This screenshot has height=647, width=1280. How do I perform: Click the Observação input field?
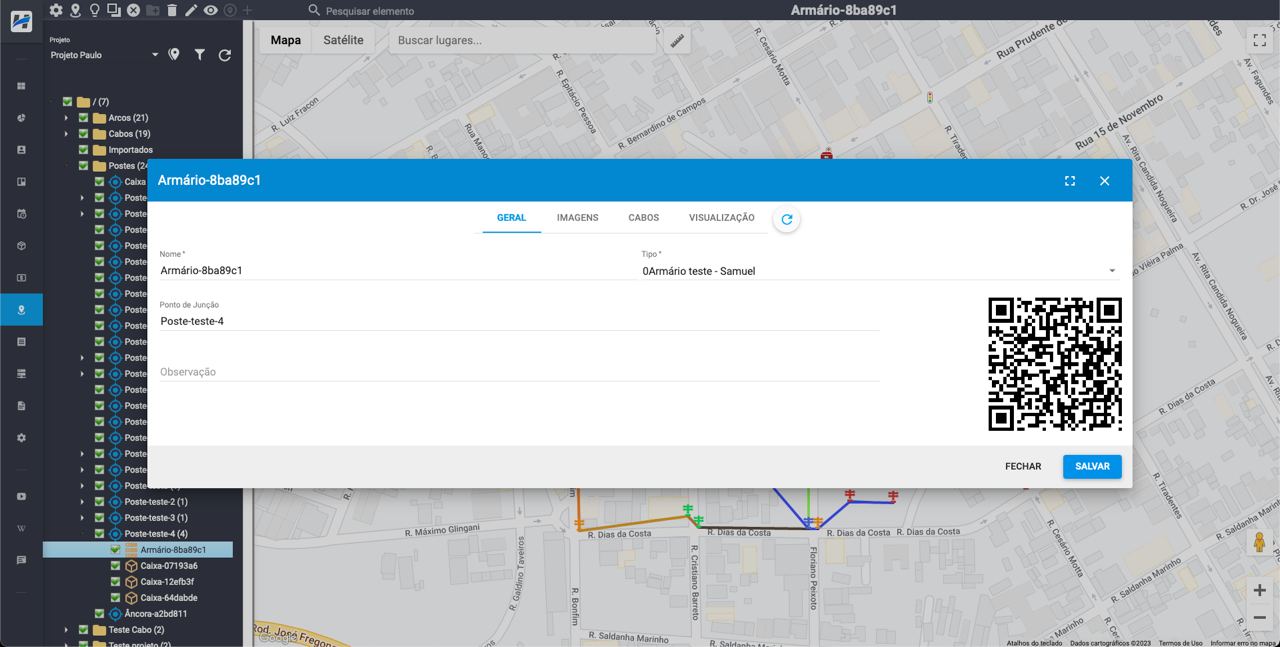coord(518,372)
